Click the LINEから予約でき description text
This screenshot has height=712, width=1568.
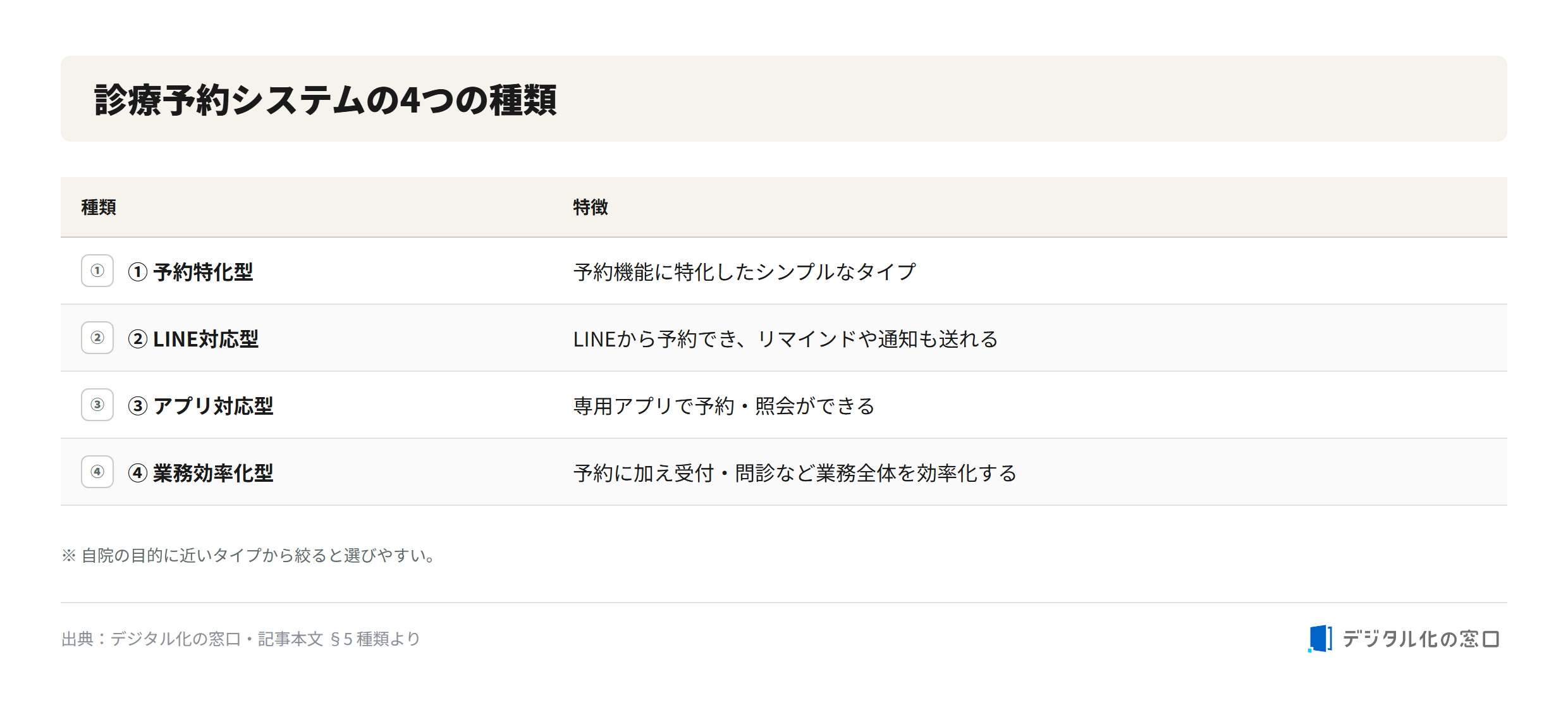click(x=785, y=339)
